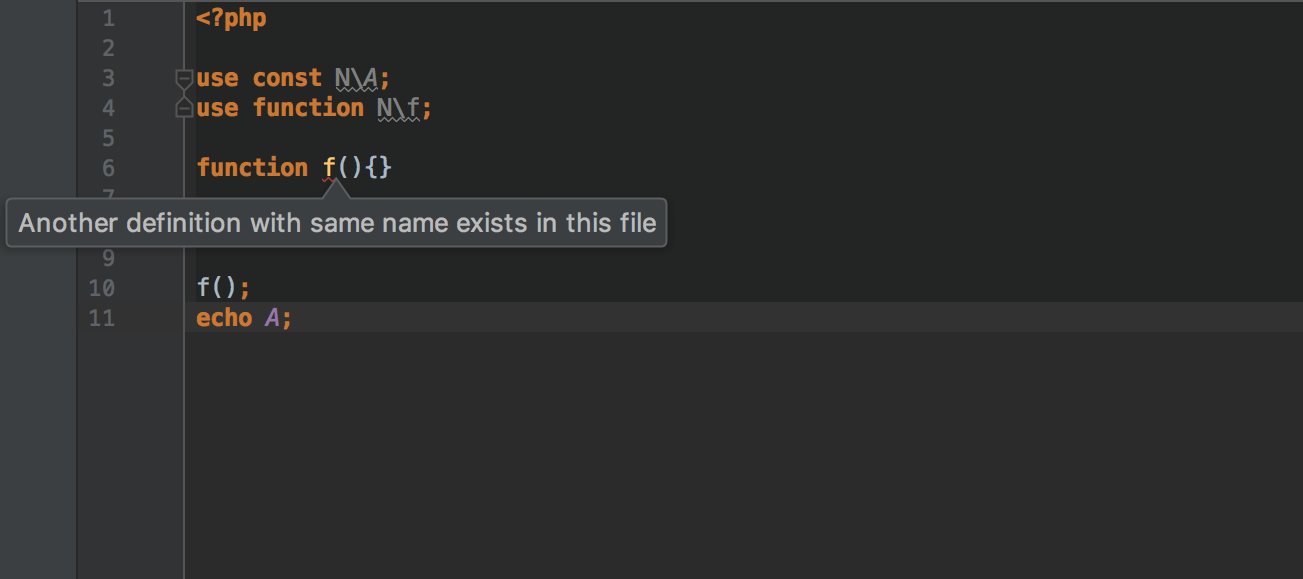Screen dimensions: 1303x579
Task: Click the fold end marker on line 4
Action: pos(184,107)
